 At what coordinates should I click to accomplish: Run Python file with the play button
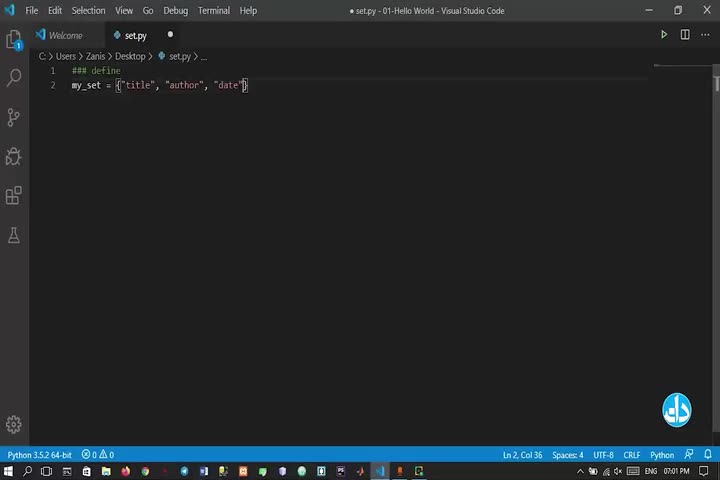[x=663, y=35]
